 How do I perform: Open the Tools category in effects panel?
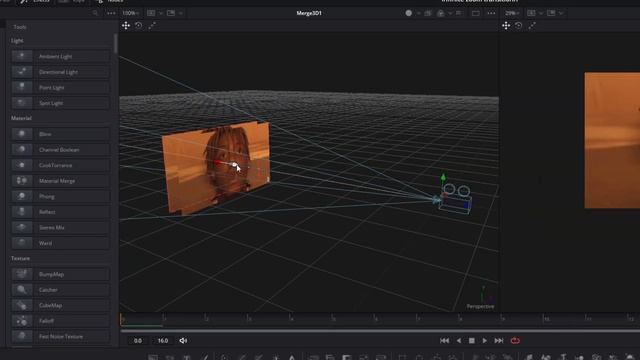click(x=20, y=27)
